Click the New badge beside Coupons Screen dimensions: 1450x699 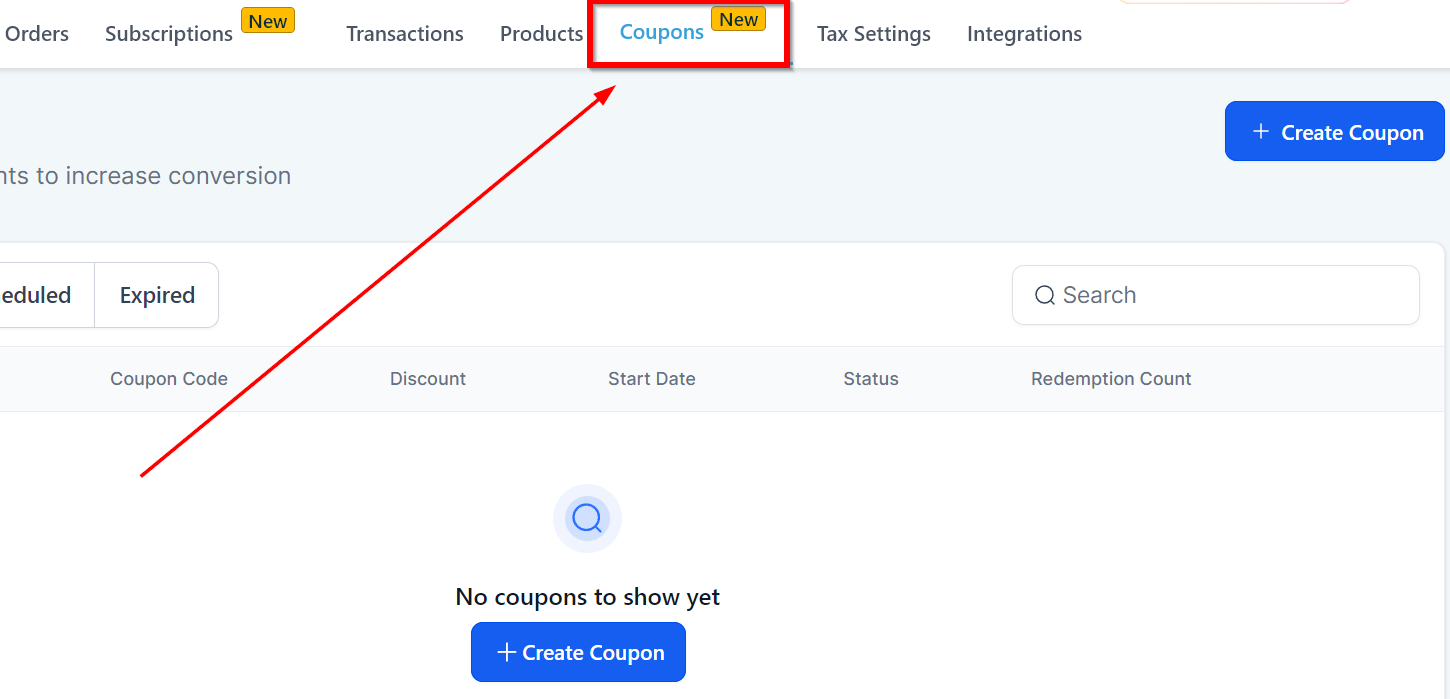pyautogui.click(x=738, y=19)
